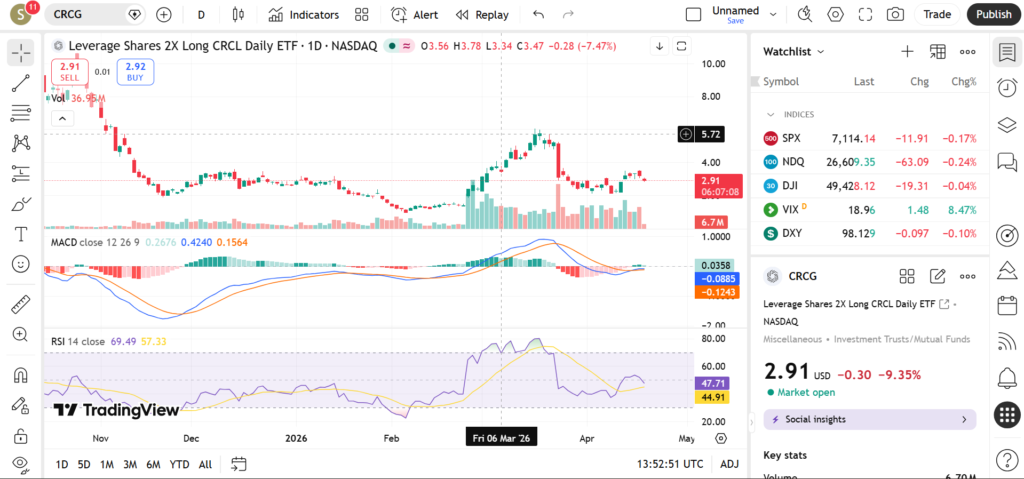This screenshot has height=479, width=1024.
Task: Click the Publish button
Action: click(x=993, y=15)
